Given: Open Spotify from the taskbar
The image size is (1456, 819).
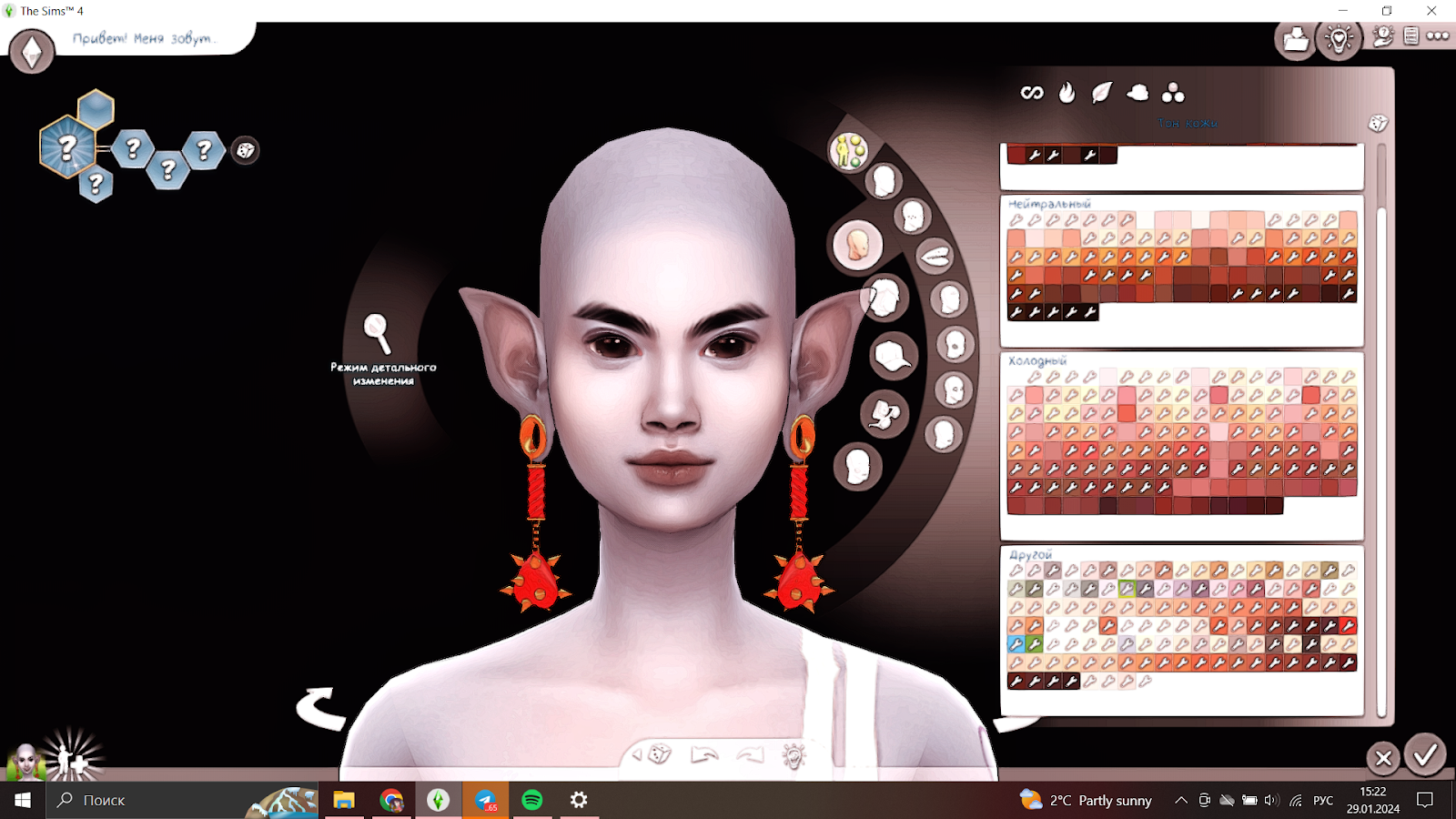Looking at the screenshot, I should point(532,800).
